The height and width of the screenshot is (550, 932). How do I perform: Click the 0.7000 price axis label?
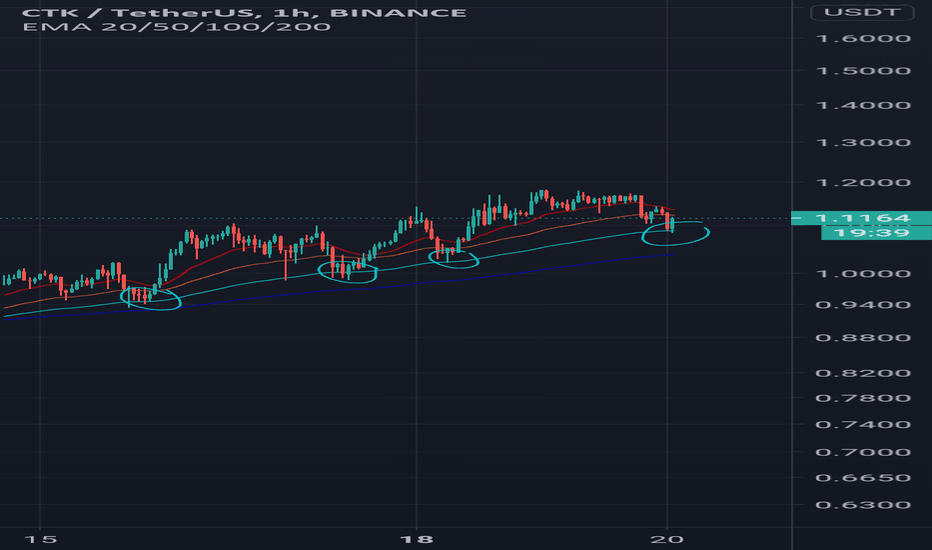[863, 452]
